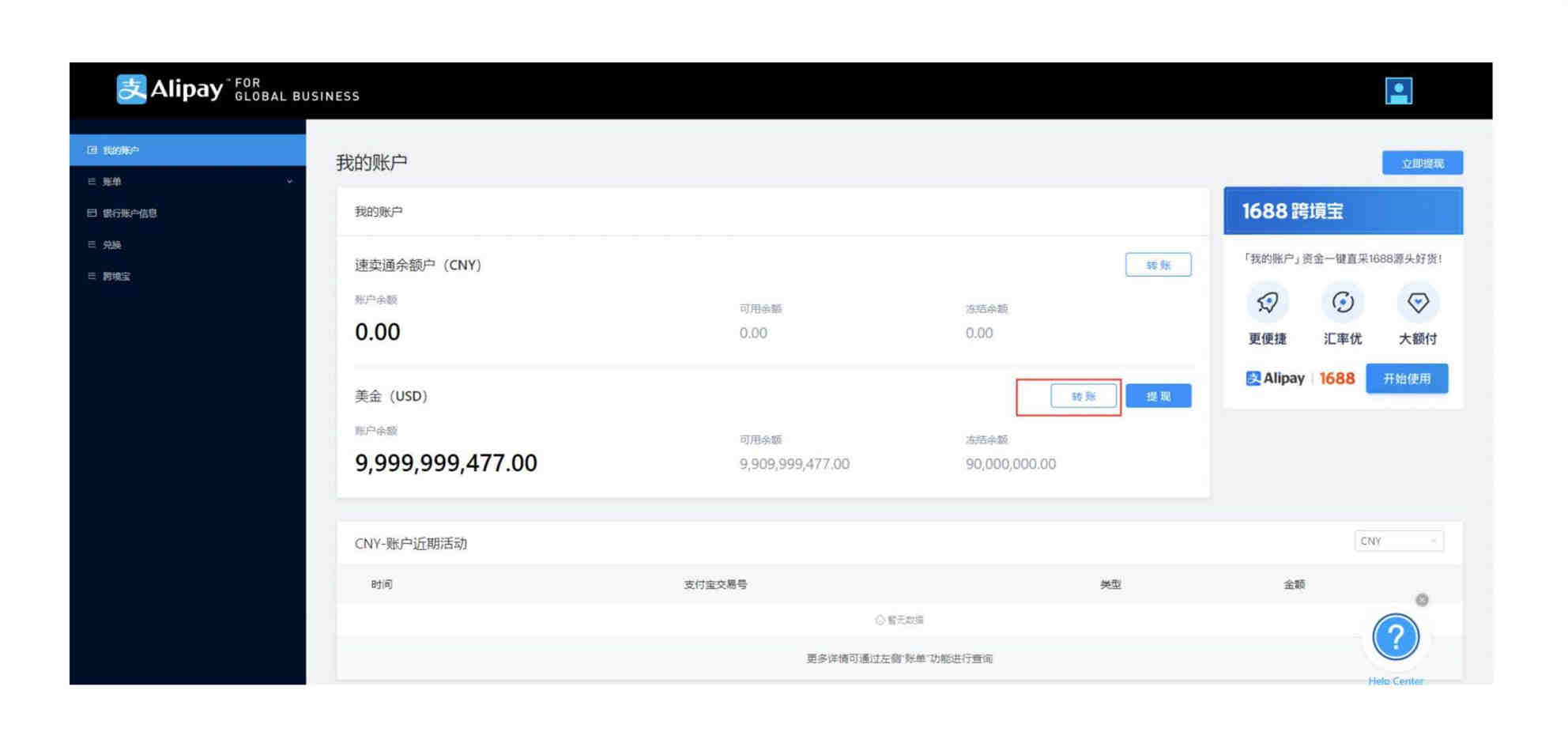This screenshot has height=747, width=1568.
Task: Click the 立即提现 button
Action: 1422,163
